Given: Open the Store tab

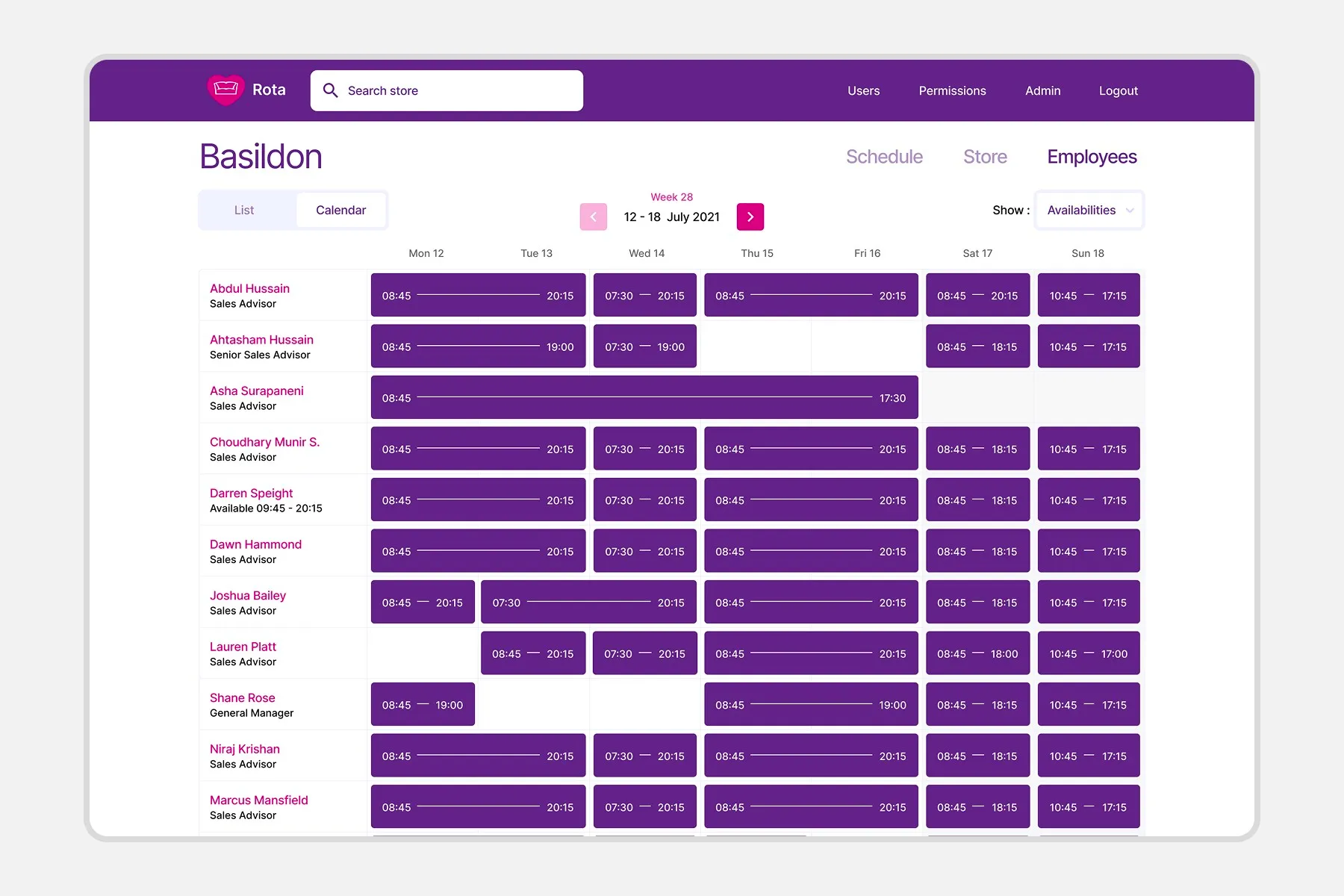Looking at the screenshot, I should 985,157.
